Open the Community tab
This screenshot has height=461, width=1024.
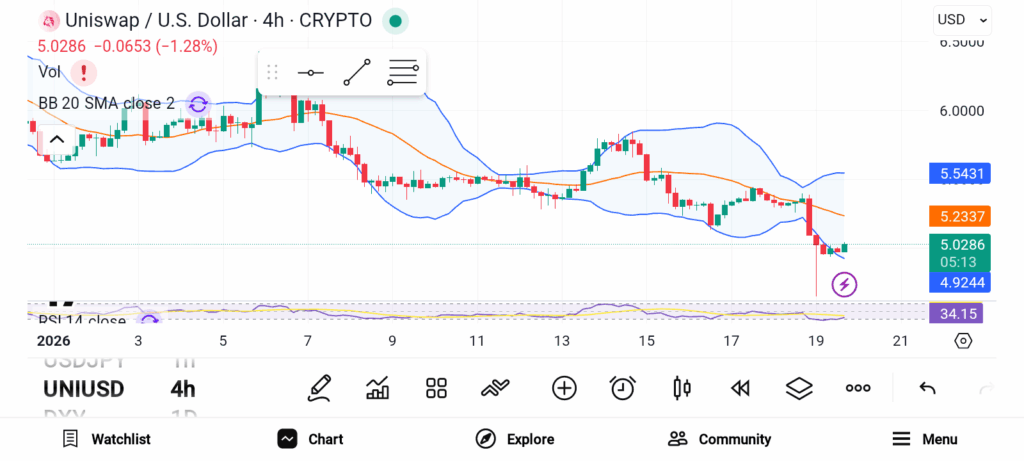pos(720,439)
